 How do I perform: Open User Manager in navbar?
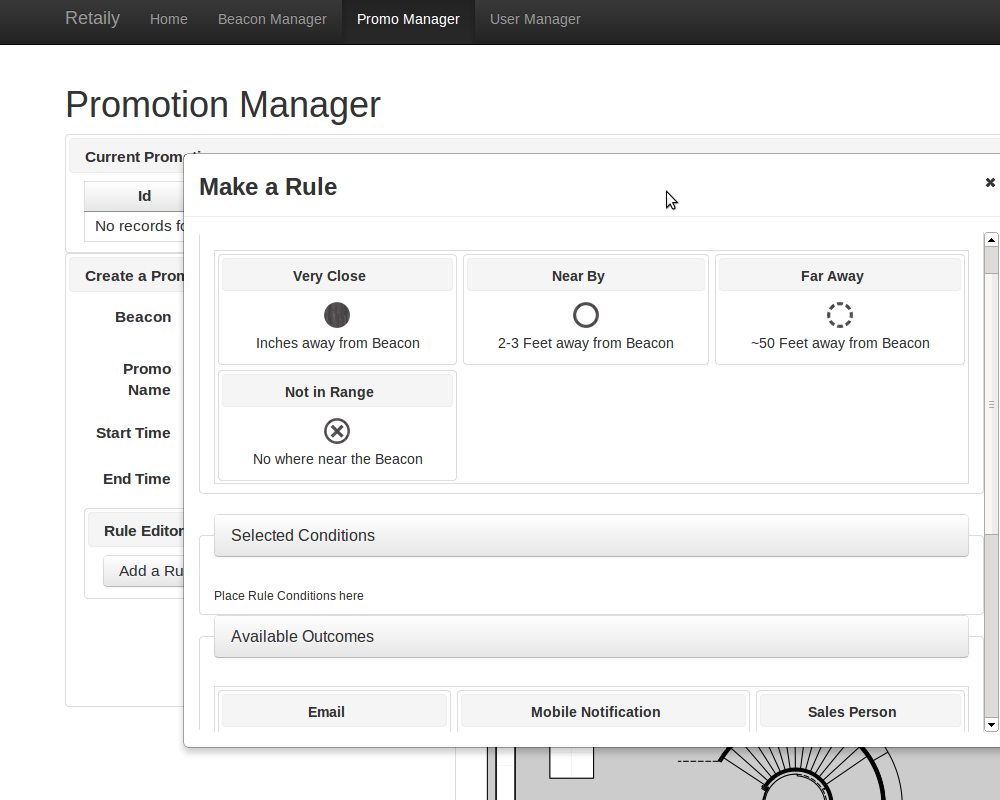coord(535,19)
